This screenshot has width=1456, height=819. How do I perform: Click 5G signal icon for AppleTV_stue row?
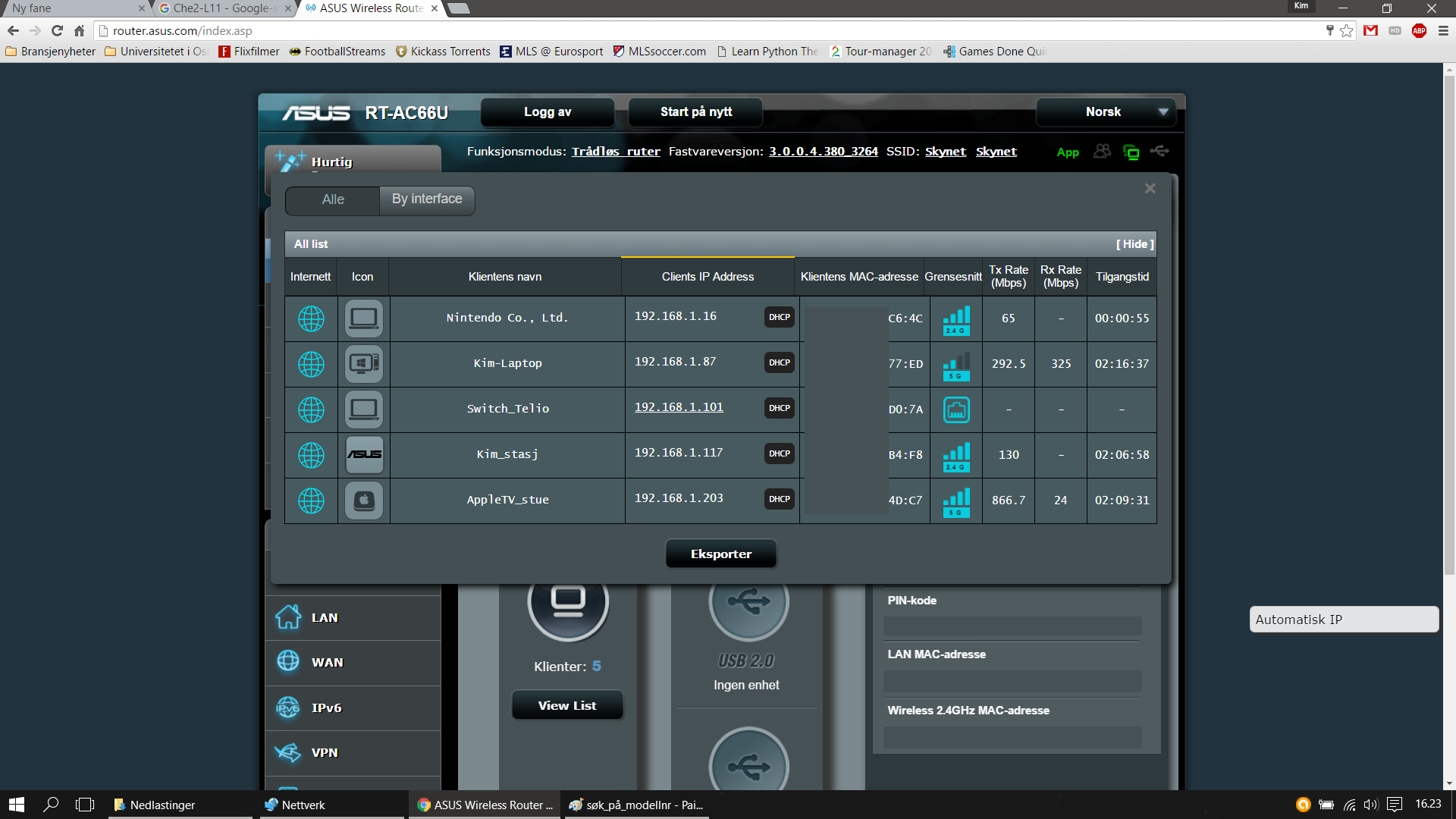(956, 502)
